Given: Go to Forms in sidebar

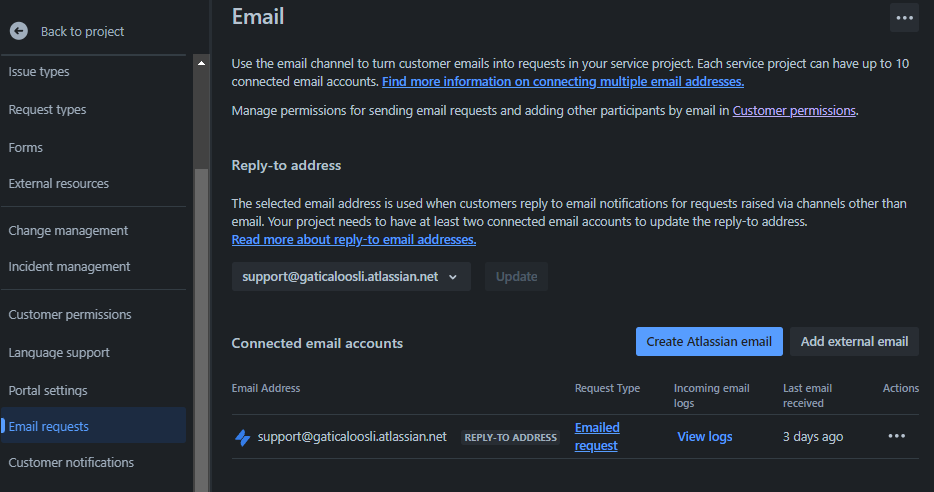Looking at the screenshot, I should click(26, 147).
